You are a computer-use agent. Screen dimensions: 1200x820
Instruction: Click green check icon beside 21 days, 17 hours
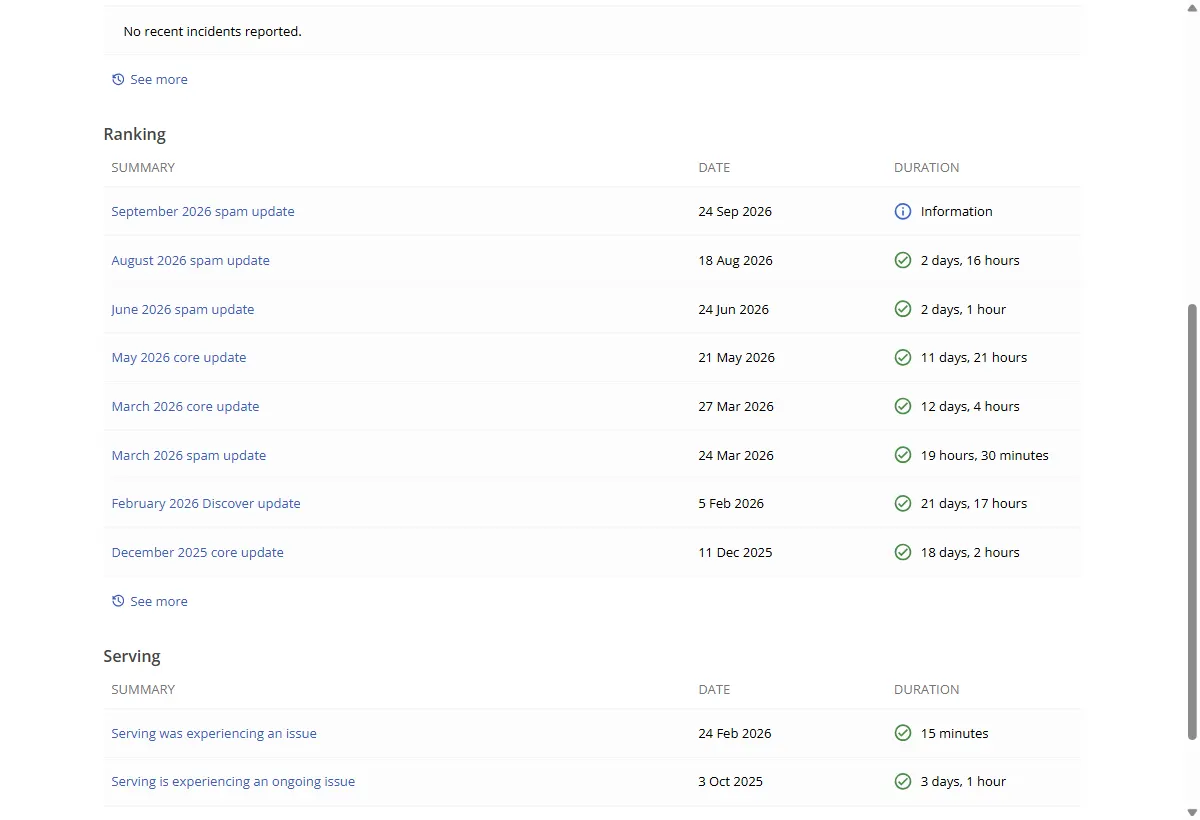pyautogui.click(x=903, y=503)
